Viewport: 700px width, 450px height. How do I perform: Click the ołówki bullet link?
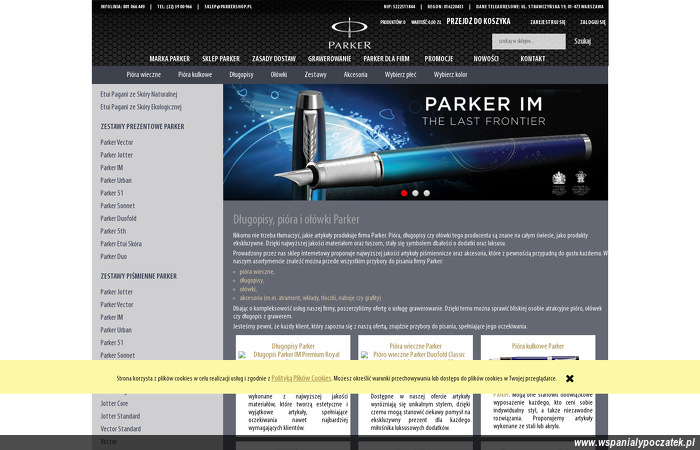(248, 289)
